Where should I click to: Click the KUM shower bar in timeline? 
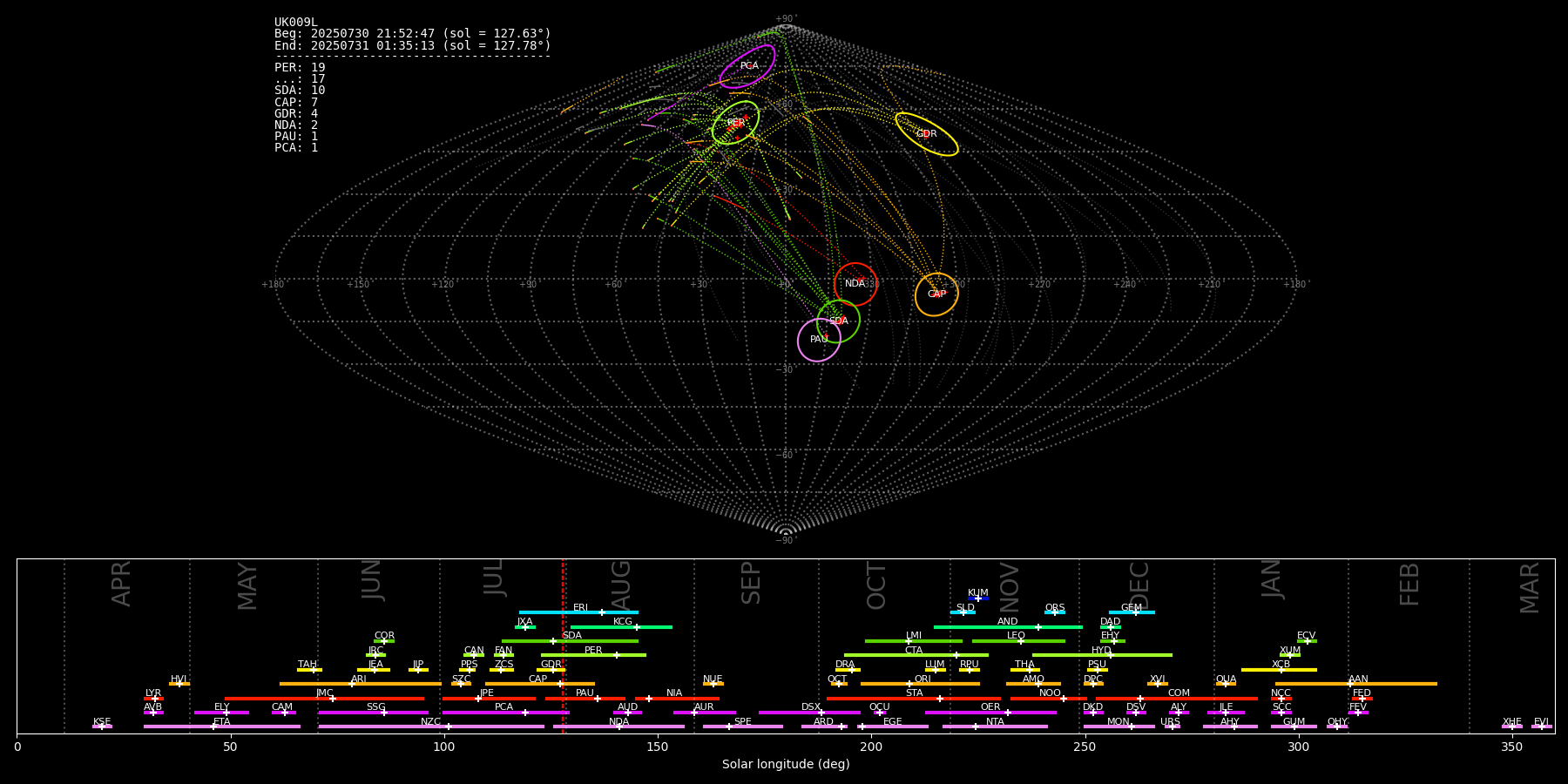(x=978, y=598)
